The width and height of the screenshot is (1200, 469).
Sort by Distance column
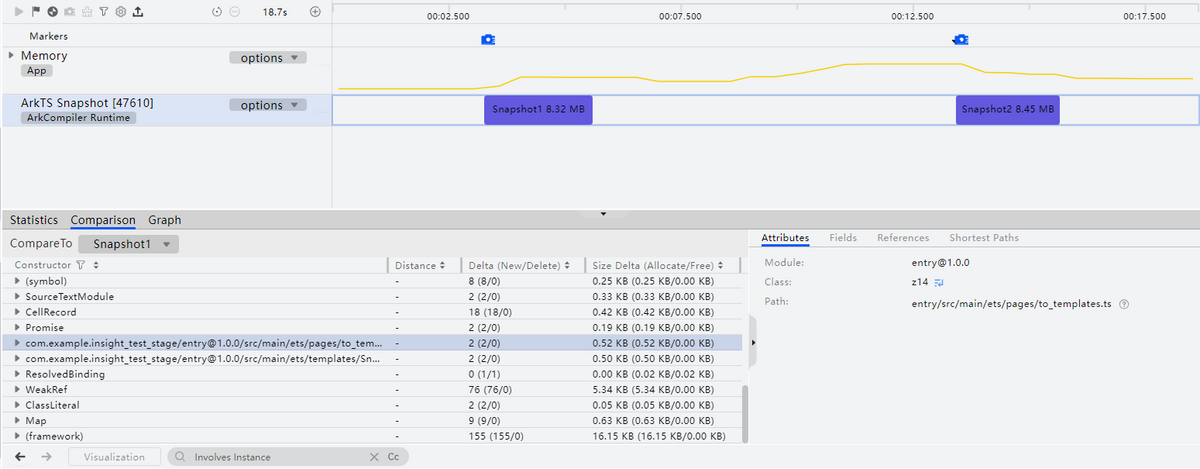(x=421, y=265)
